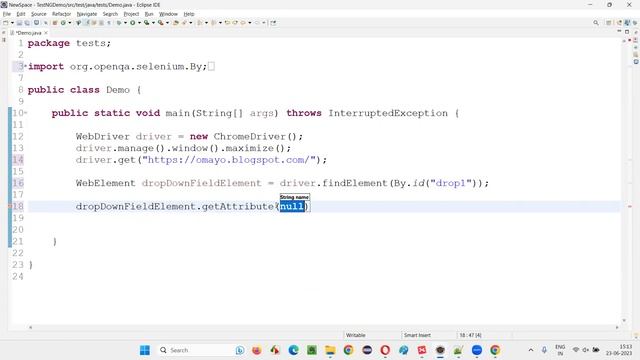The image size is (640, 360).
Task: Open the New wizard dropdown arrow
Action: click(x=12, y=23)
